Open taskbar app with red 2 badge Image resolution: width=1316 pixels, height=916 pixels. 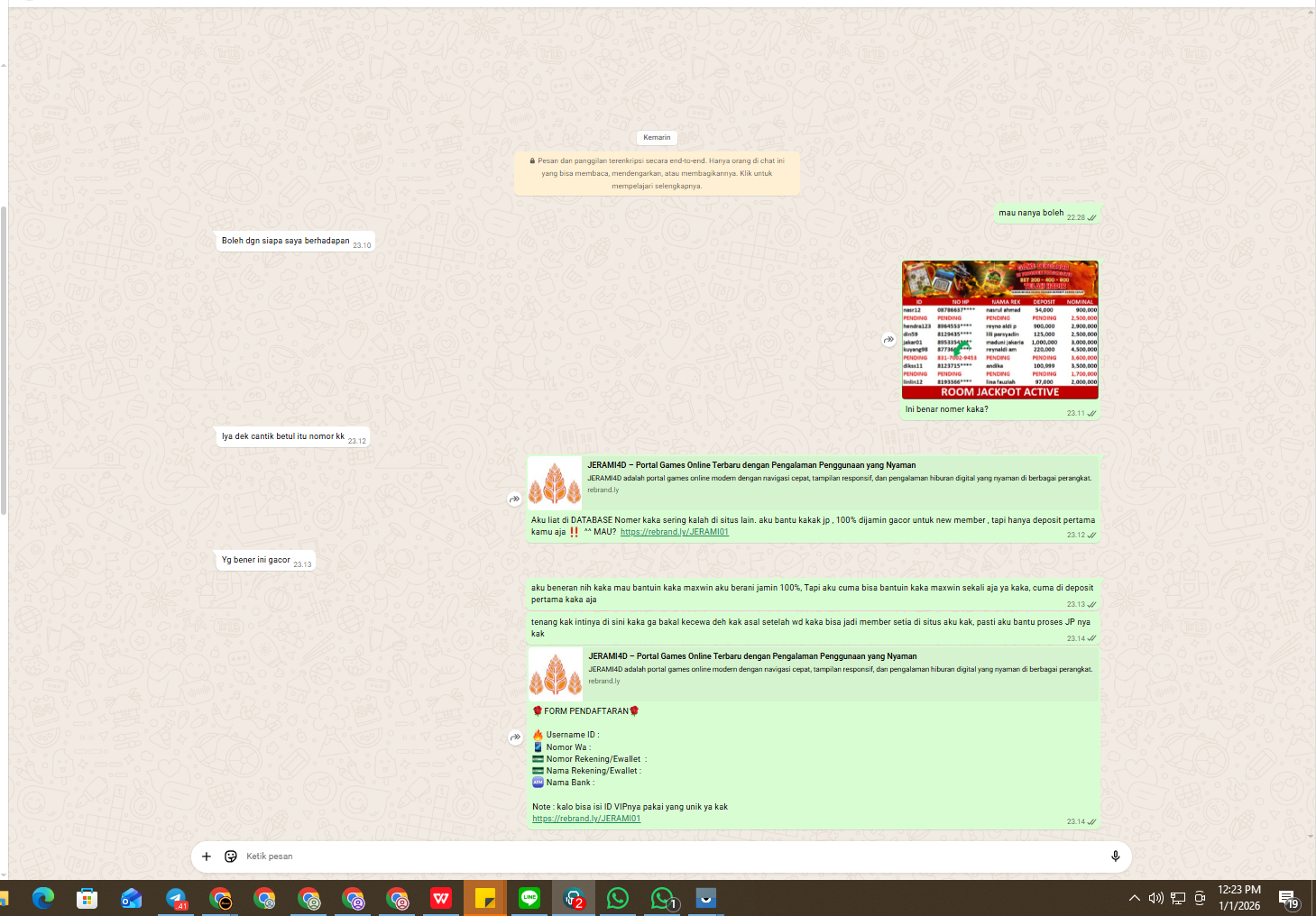click(574, 898)
